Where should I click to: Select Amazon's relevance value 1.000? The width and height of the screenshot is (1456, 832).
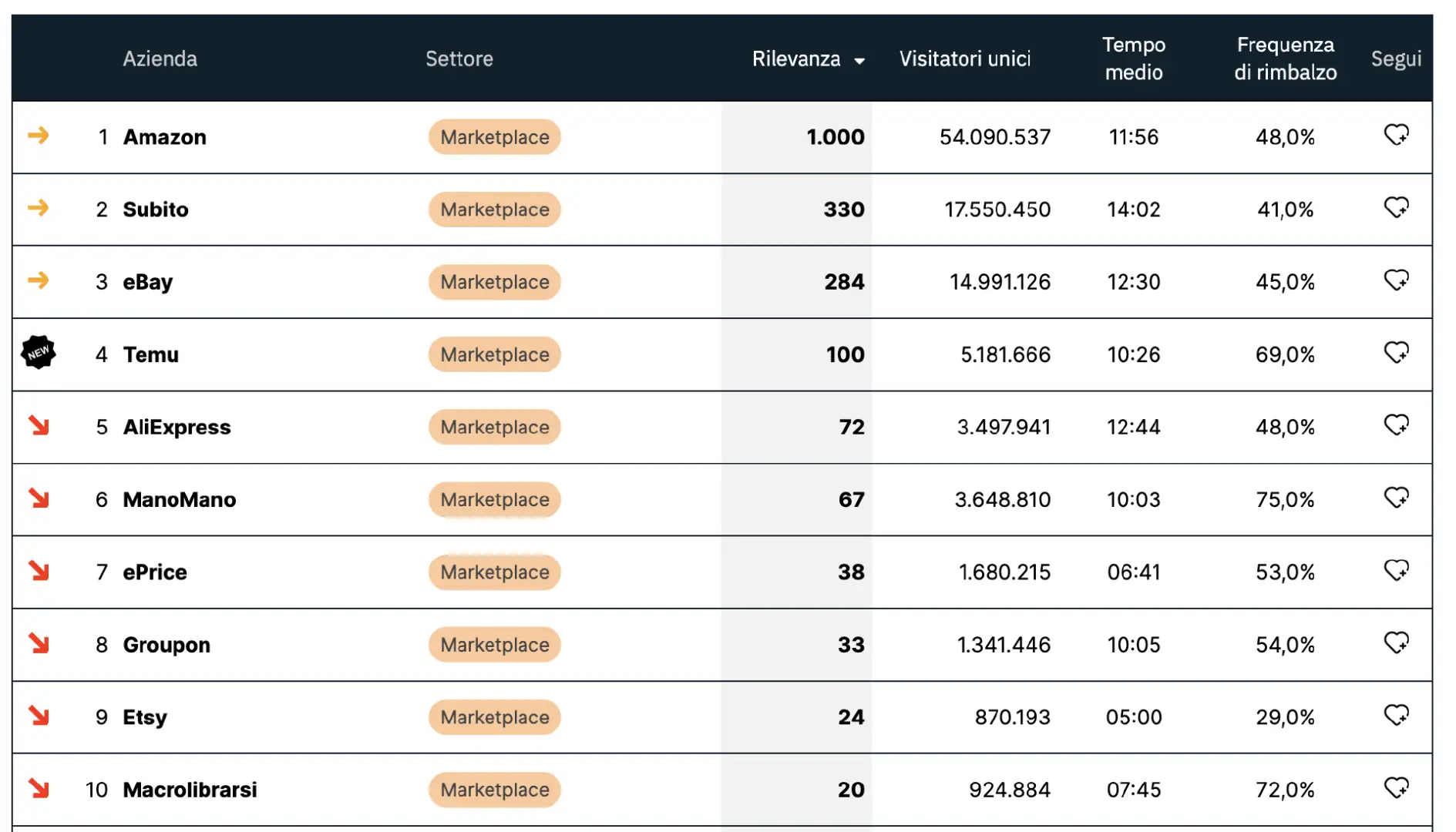[x=836, y=137]
